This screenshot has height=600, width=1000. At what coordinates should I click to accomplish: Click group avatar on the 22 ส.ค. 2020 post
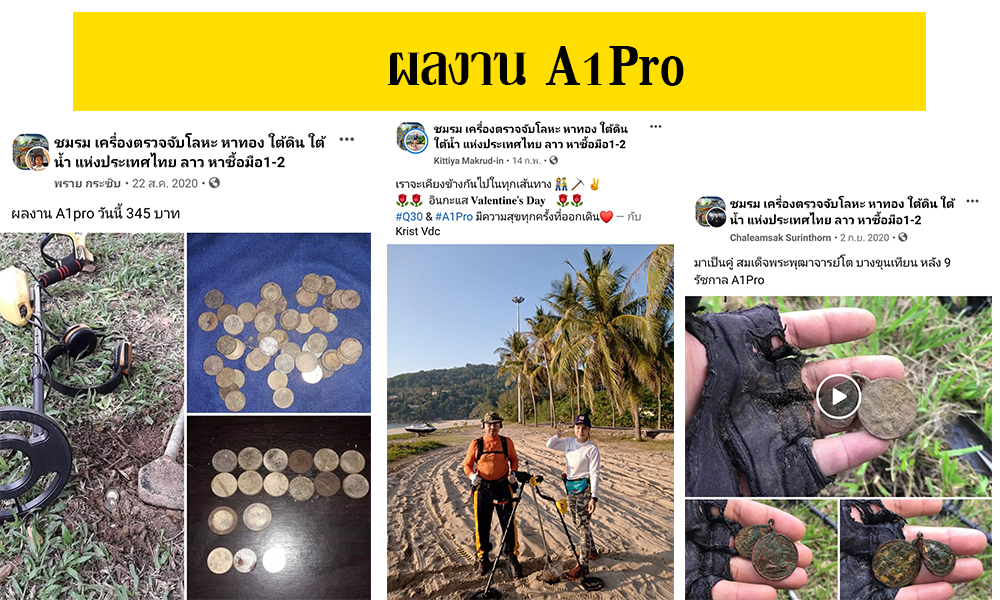(x=31, y=152)
